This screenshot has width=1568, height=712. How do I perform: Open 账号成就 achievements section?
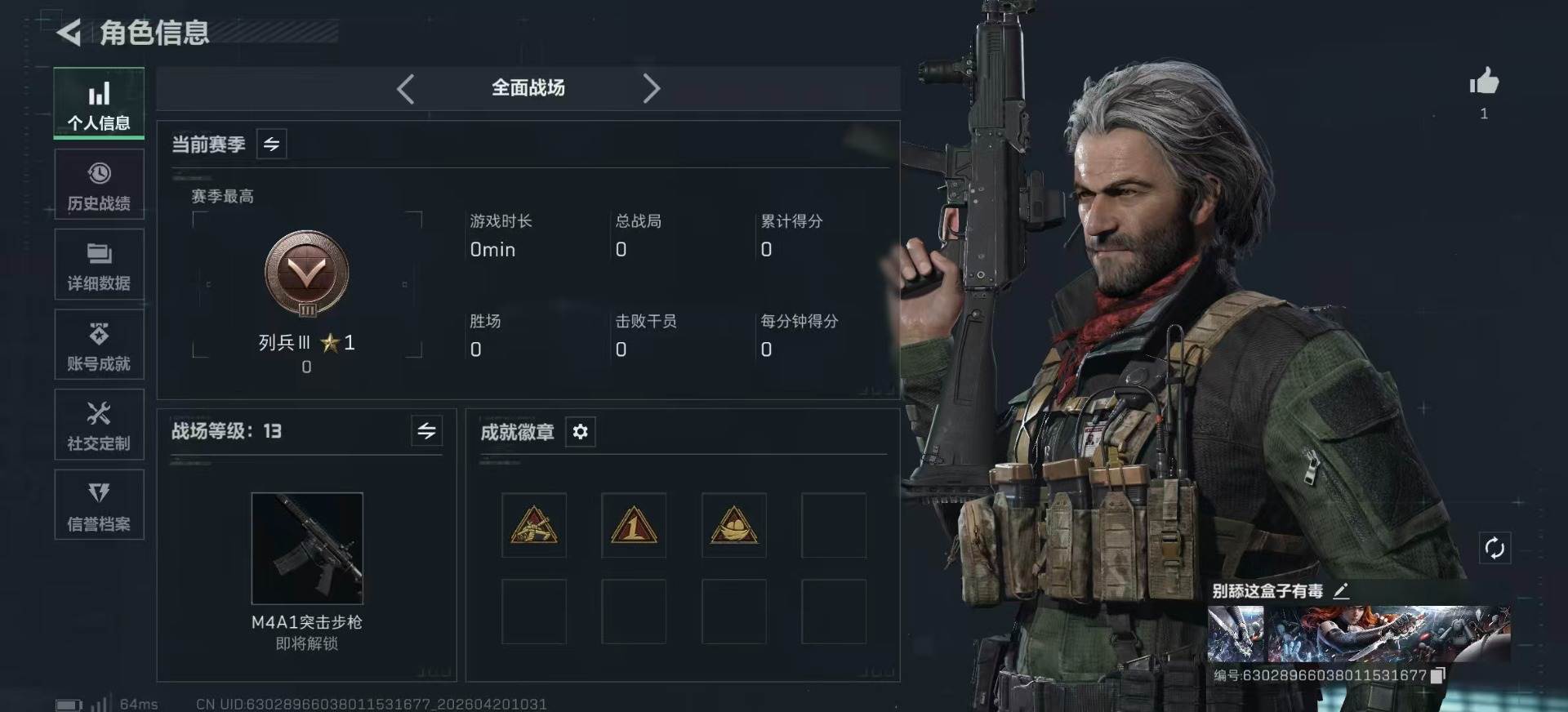pyautogui.click(x=99, y=345)
